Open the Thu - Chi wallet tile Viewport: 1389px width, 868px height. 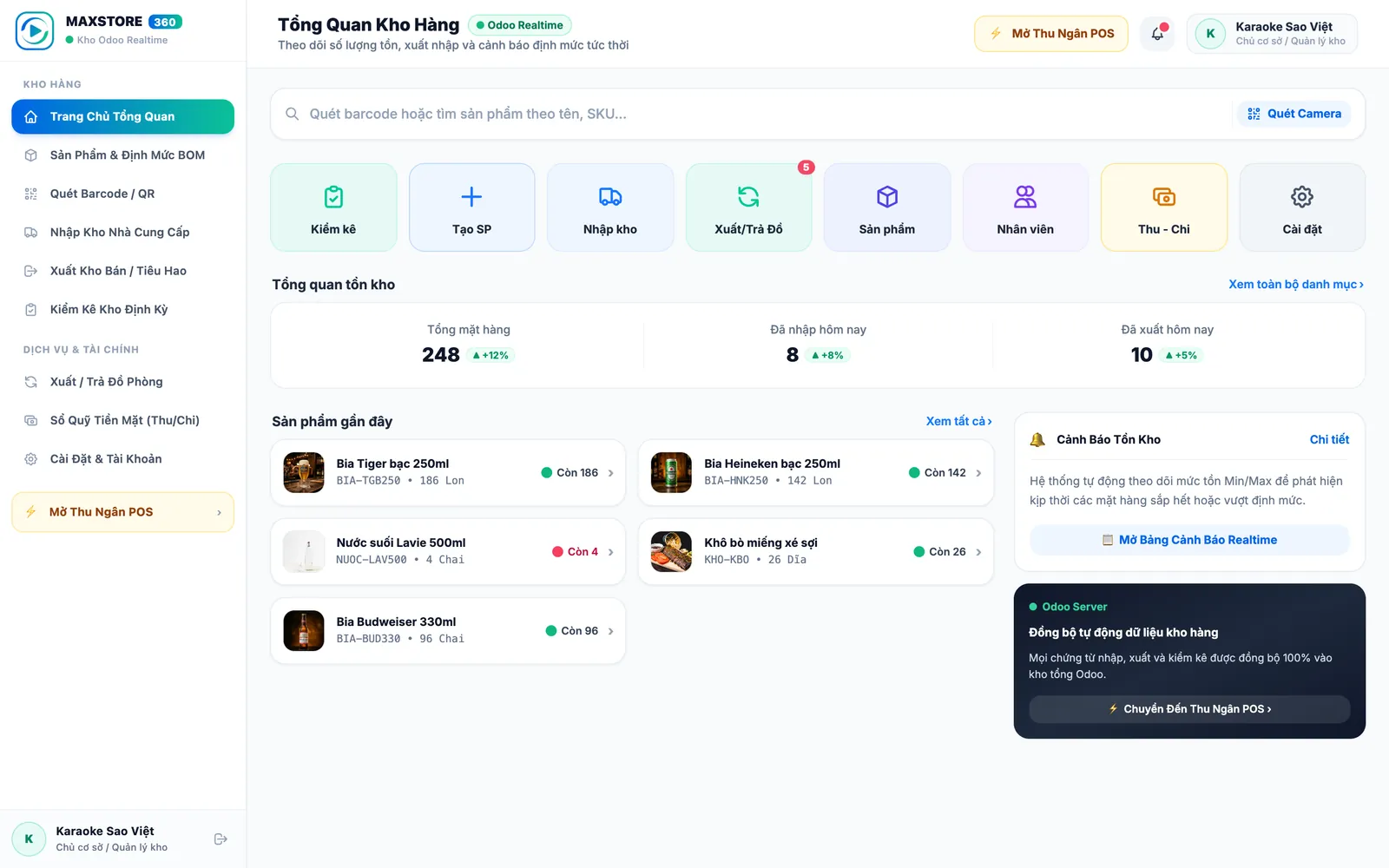click(x=1164, y=207)
